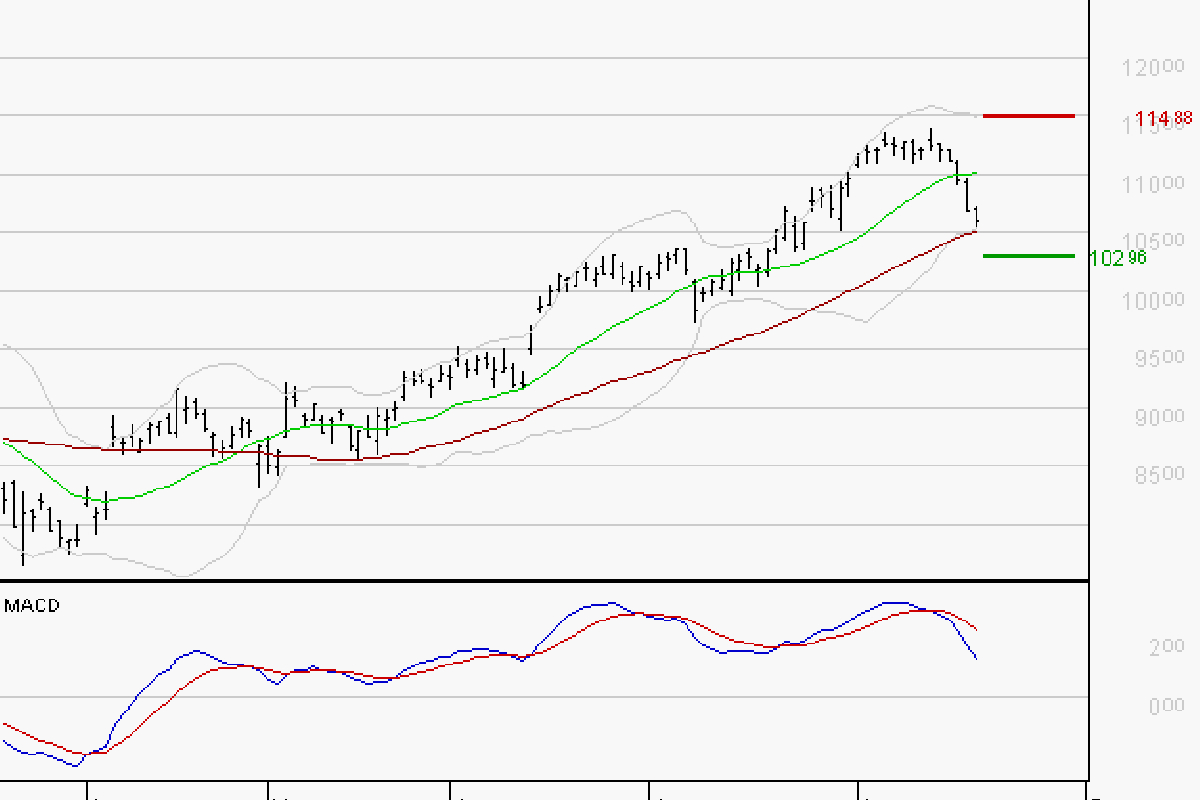Click the MACD indicator label

(x=32, y=606)
